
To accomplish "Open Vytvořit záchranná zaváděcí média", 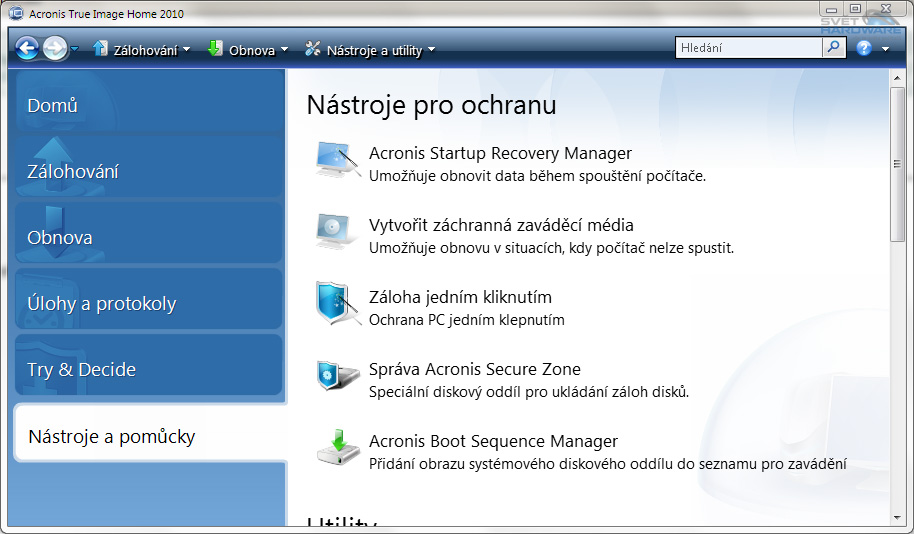I will tap(501, 225).
